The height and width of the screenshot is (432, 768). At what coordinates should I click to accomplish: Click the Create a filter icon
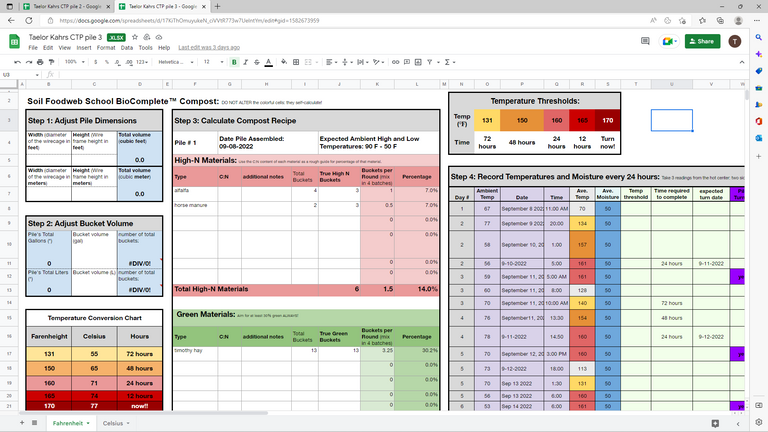[430, 62]
